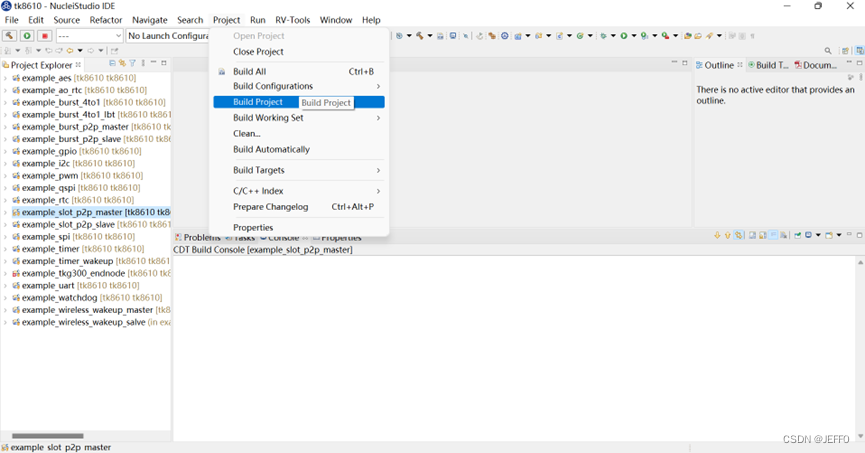This screenshot has width=865, height=453.
Task: Open the launch mode combo box
Action: point(89,35)
